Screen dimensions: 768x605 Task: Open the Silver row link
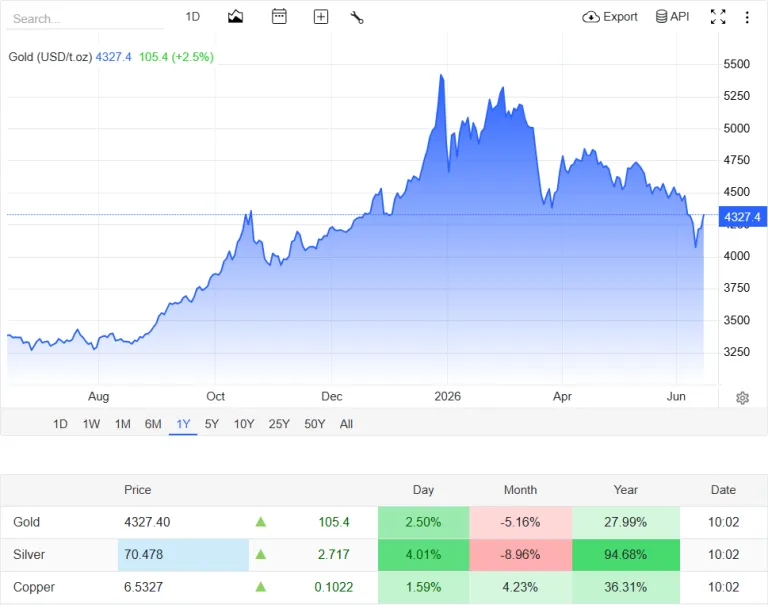[29, 555]
